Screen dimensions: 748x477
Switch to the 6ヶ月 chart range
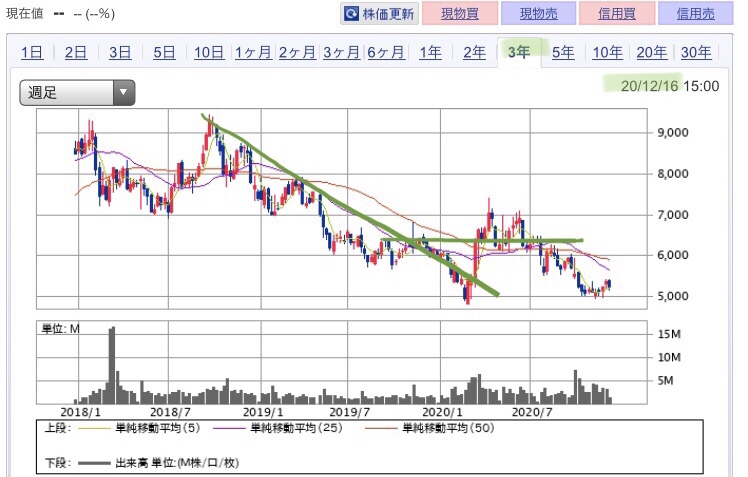(386, 52)
